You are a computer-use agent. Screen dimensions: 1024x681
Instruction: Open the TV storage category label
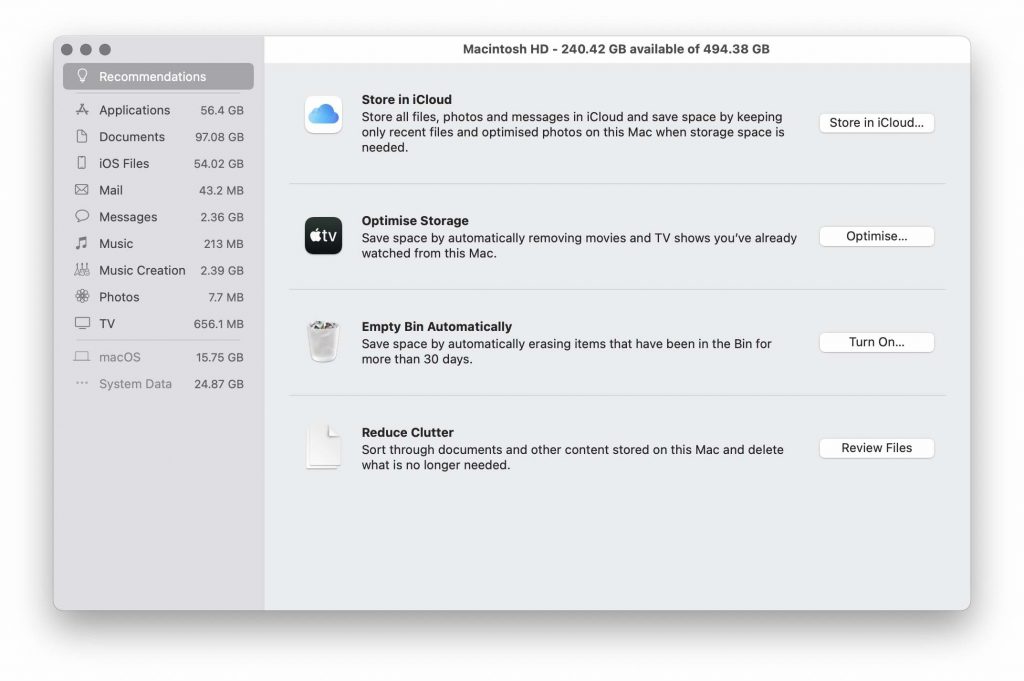(107, 324)
